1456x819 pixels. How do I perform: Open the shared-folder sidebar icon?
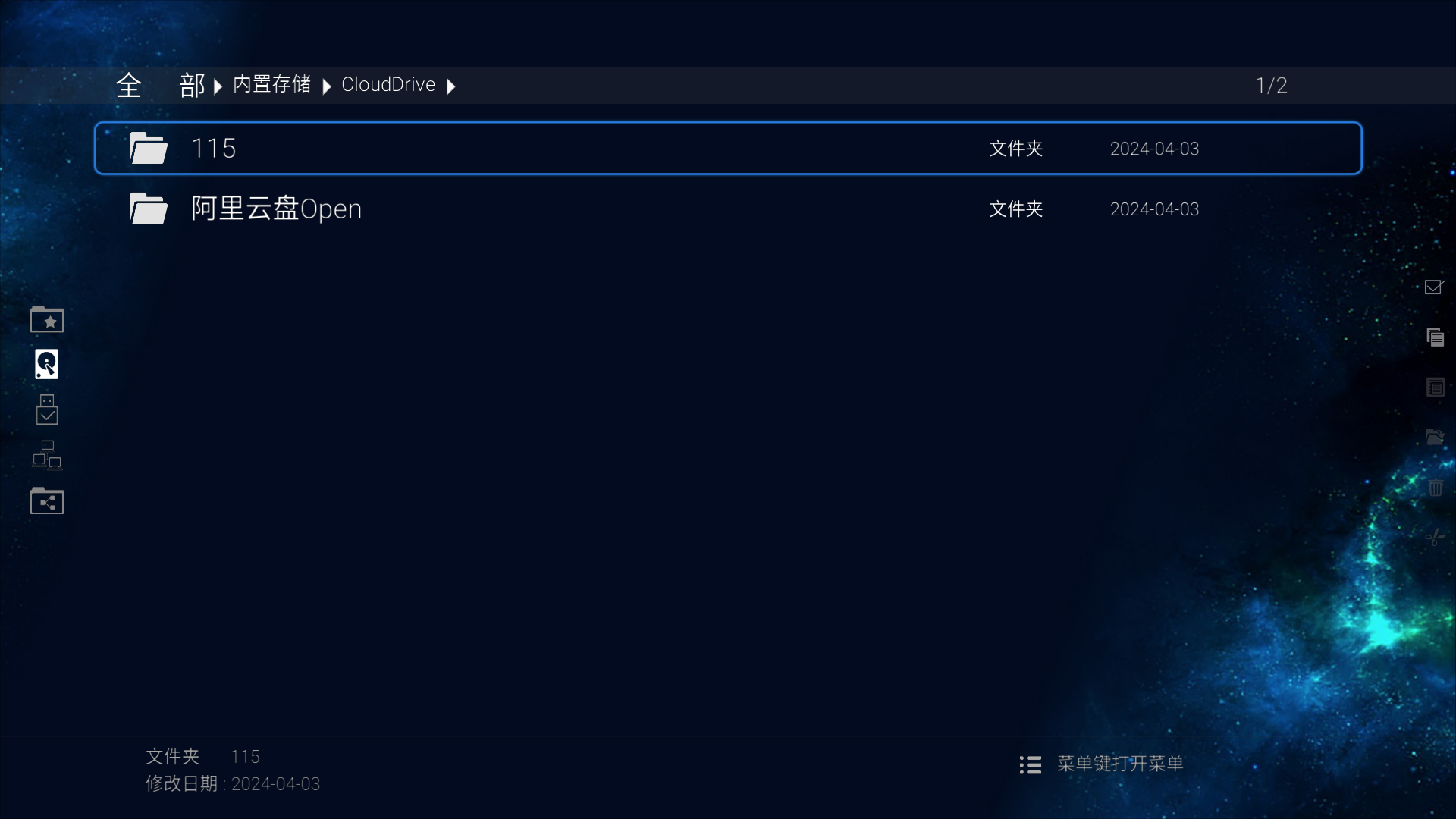click(47, 500)
